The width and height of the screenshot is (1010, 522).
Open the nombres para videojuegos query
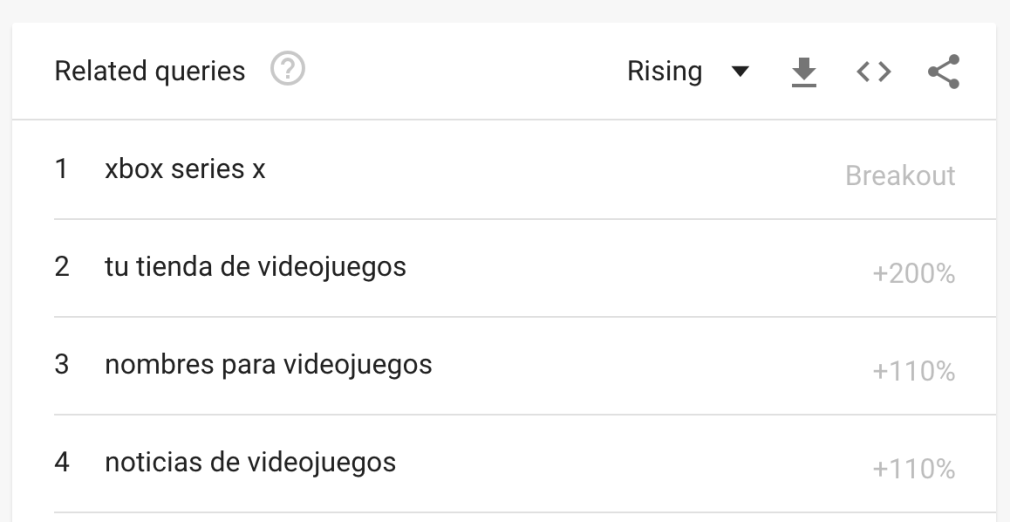[268, 365]
